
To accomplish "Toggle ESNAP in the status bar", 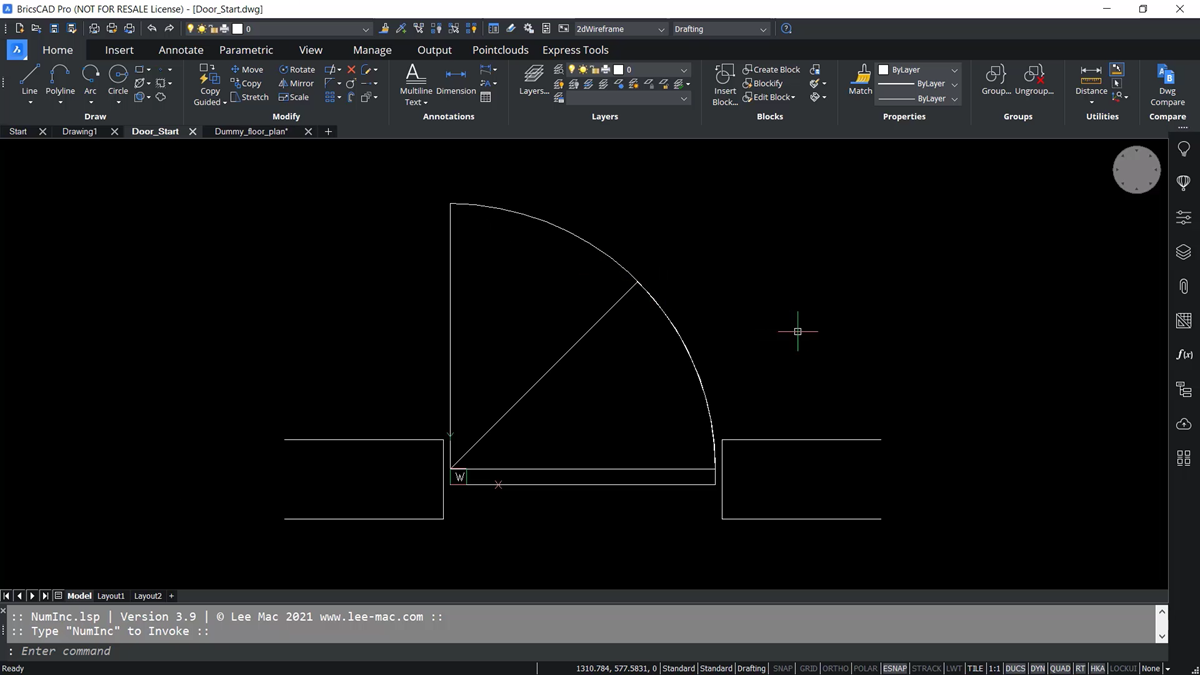I will click(895, 668).
